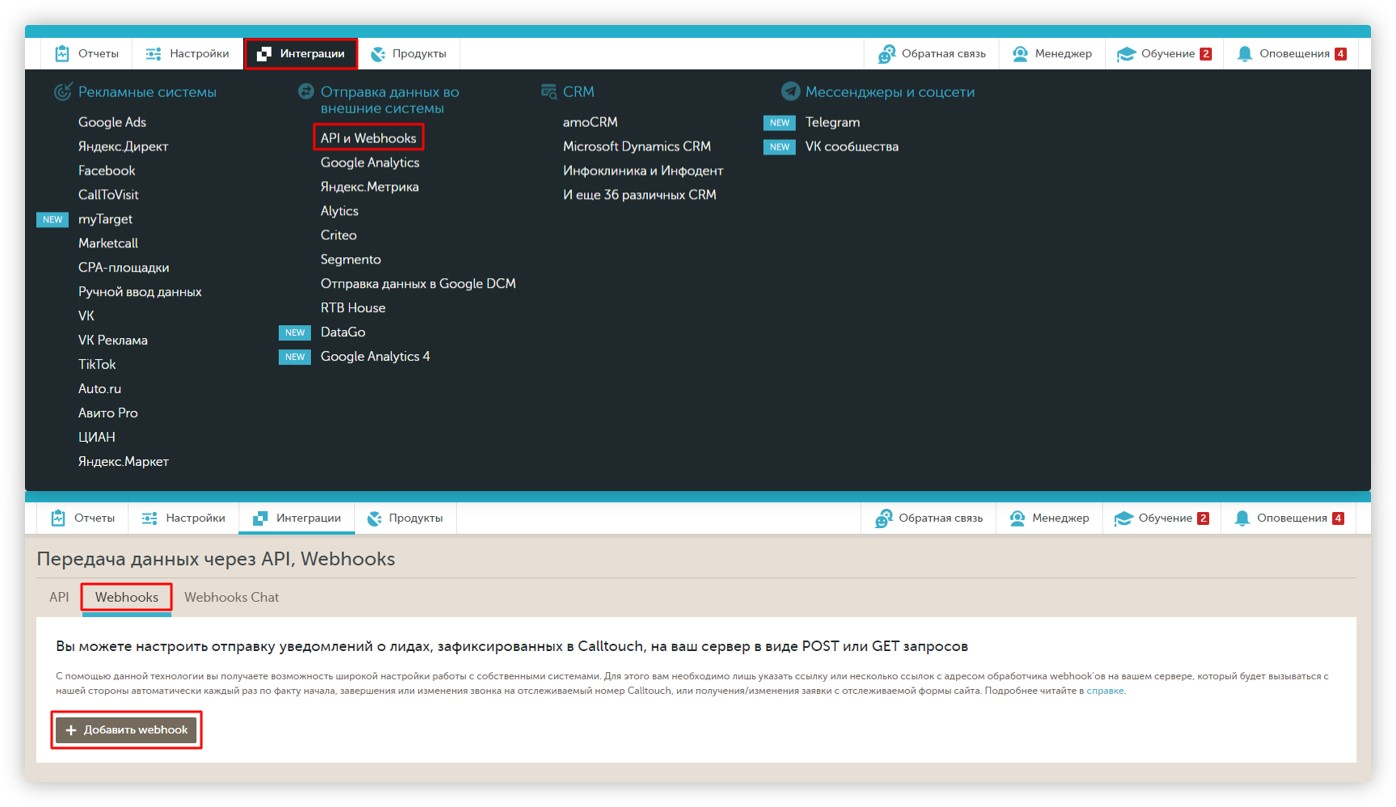Select Яндекс.Директ menu entry
Viewport: 1396px width, 807px height.
(123, 146)
